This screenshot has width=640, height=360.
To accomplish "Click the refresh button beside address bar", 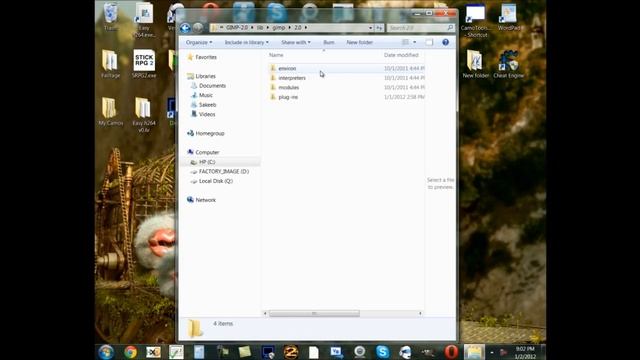I will pyautogui.click(x=379, y=28).
